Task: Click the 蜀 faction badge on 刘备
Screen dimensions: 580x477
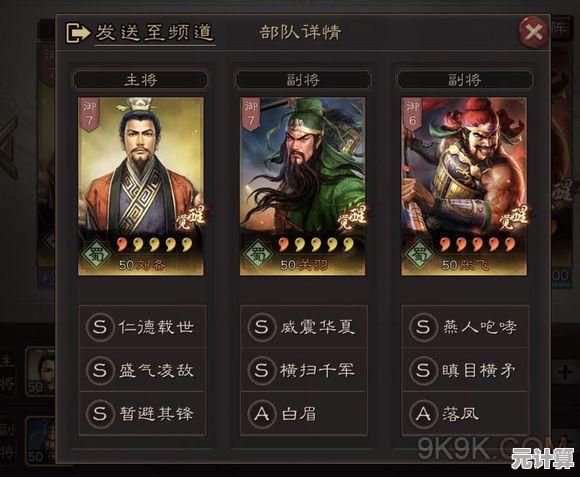Action: tap(96, 254)
